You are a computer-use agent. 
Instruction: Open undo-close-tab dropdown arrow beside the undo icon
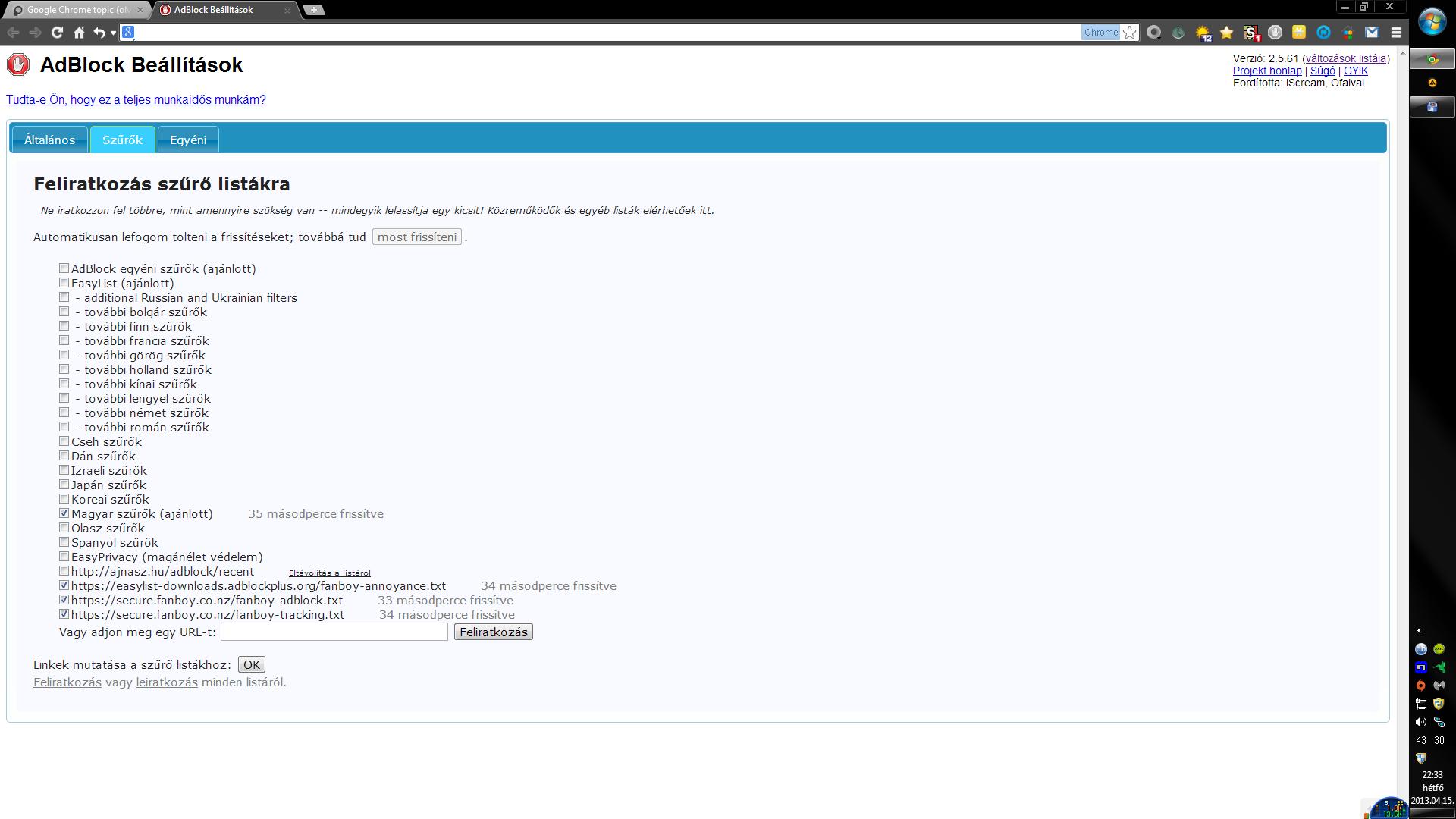[113, 33]
